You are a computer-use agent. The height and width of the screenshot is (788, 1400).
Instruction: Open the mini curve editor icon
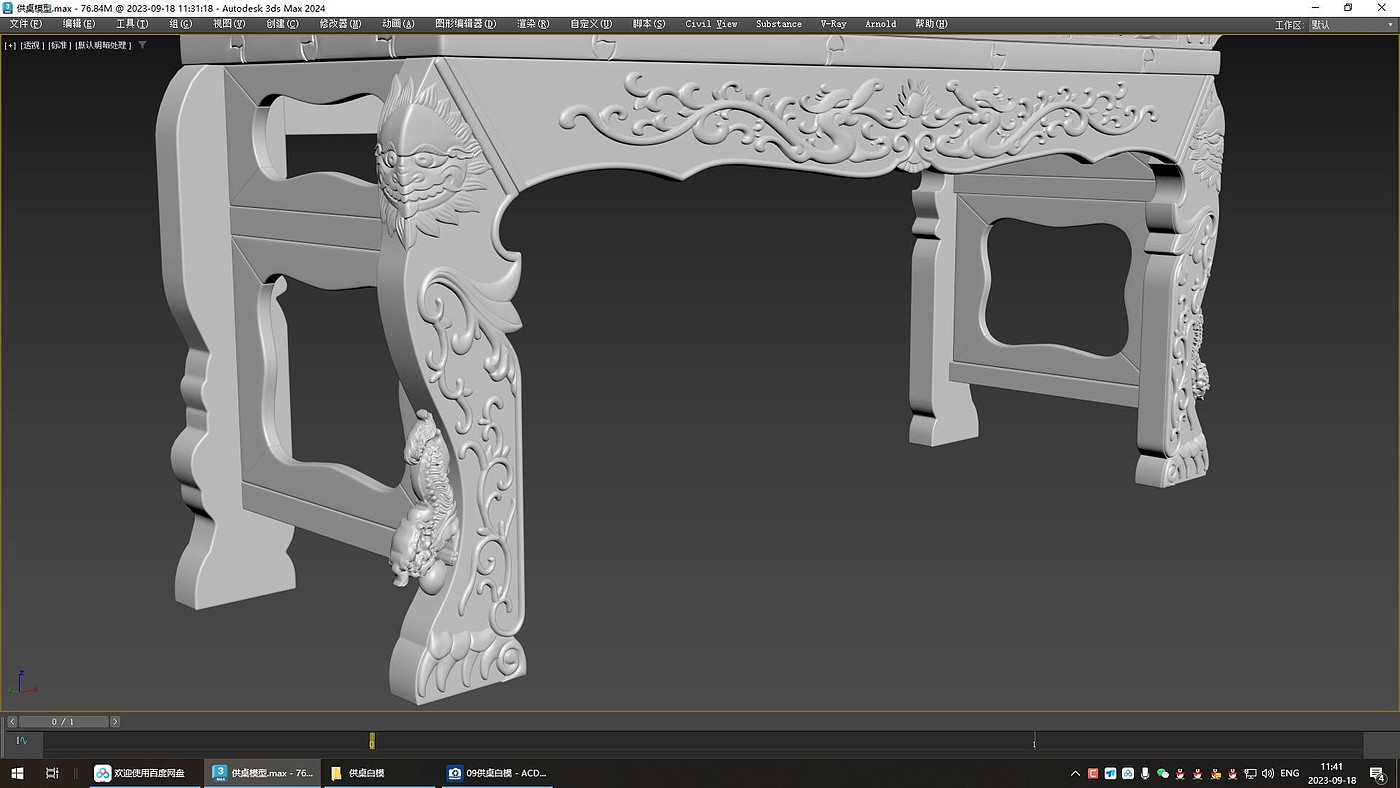22,741
